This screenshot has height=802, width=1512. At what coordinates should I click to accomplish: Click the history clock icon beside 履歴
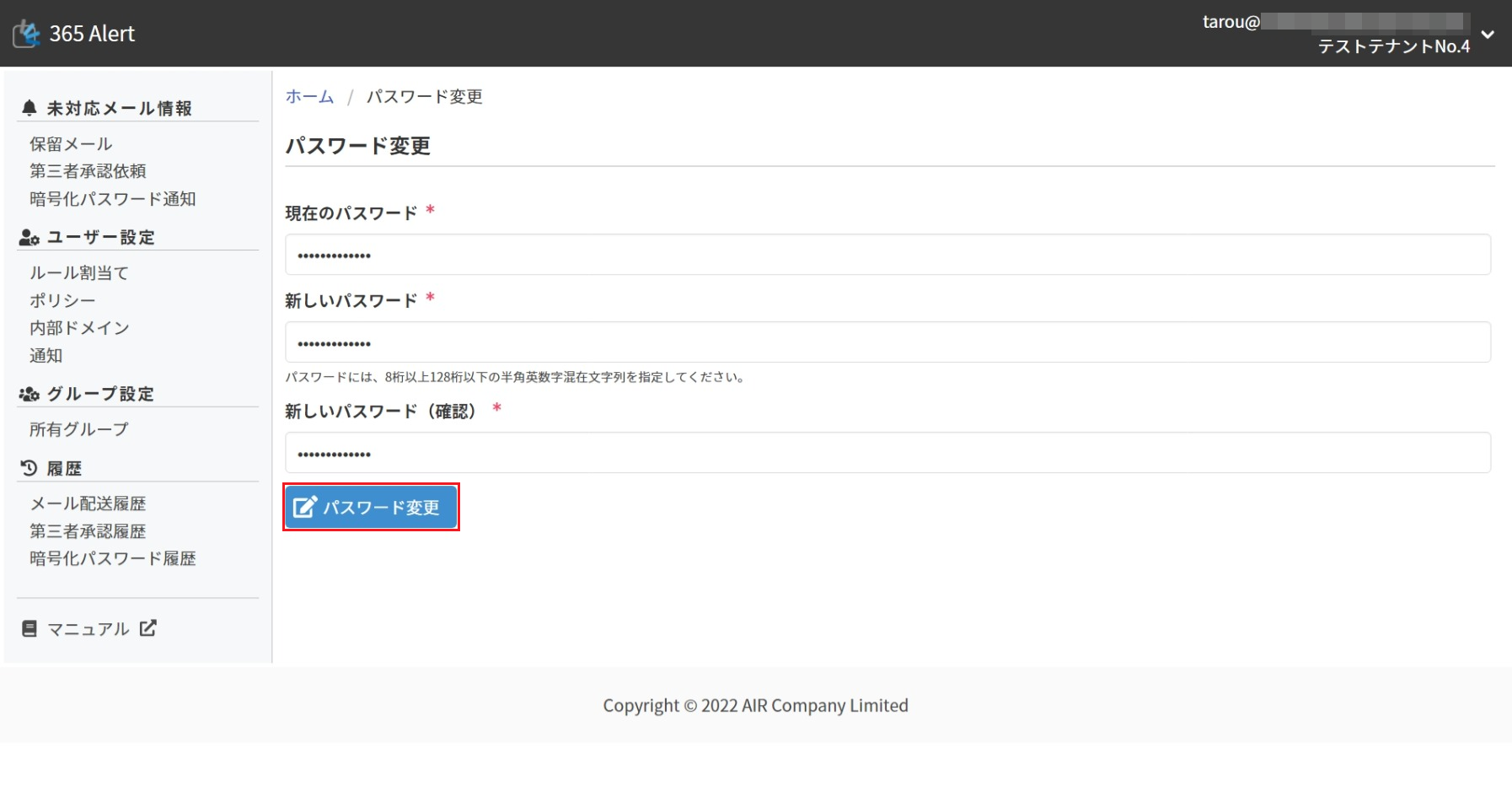(29, 468)
